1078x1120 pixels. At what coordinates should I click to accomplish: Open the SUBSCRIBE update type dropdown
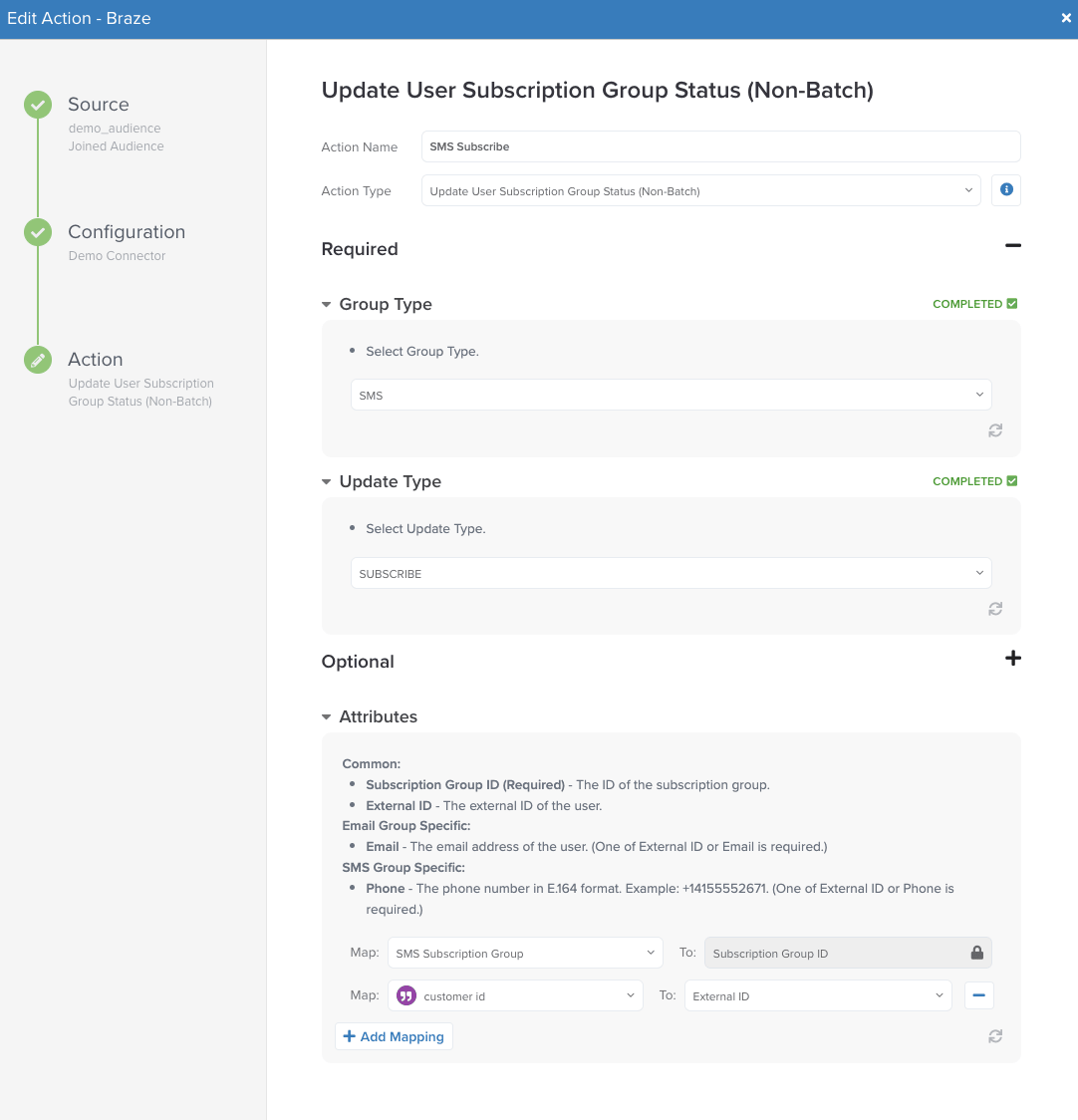[671, 573]
